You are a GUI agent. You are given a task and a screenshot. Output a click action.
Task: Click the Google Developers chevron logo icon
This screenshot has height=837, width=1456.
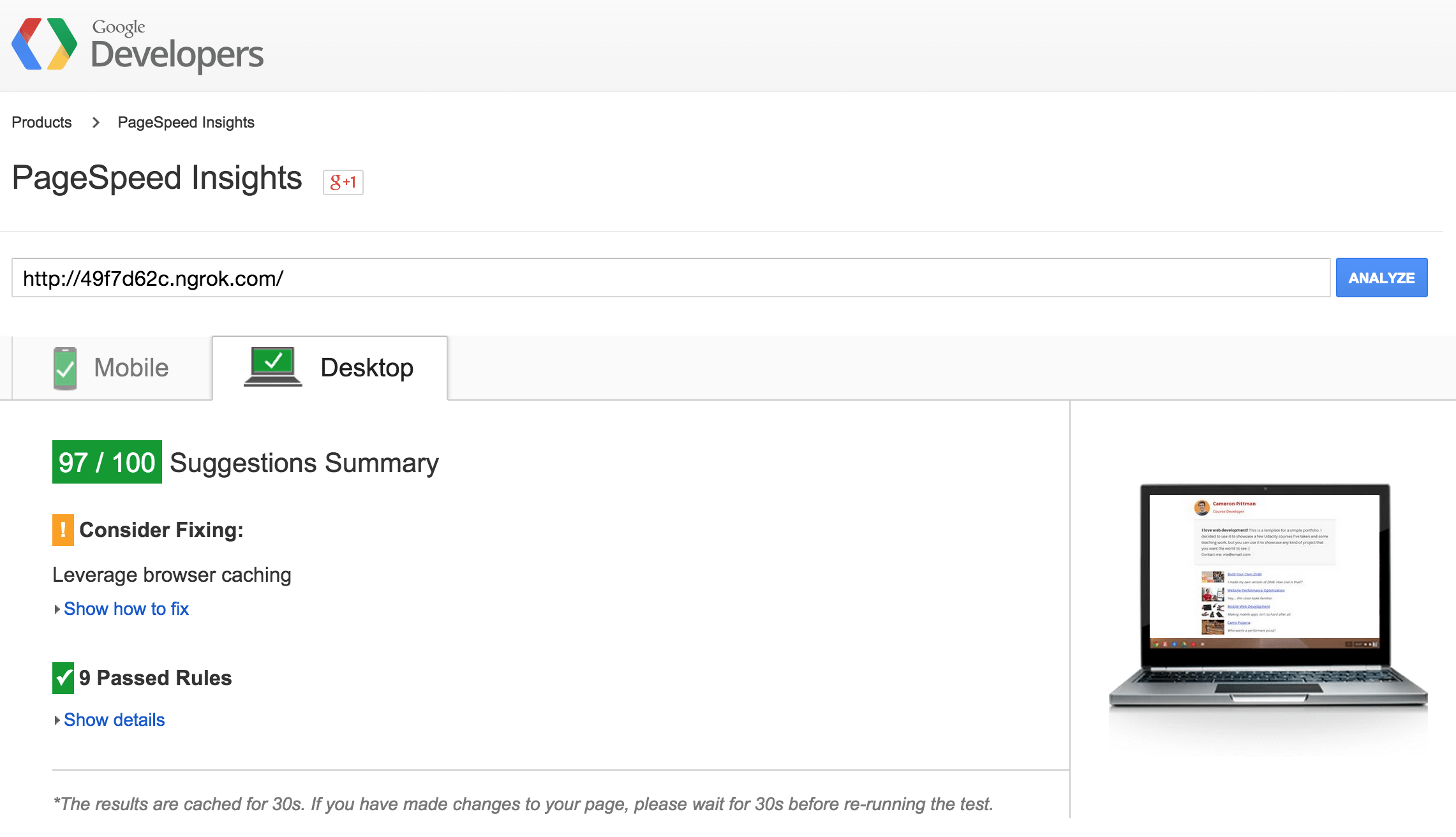coord(44,44)
